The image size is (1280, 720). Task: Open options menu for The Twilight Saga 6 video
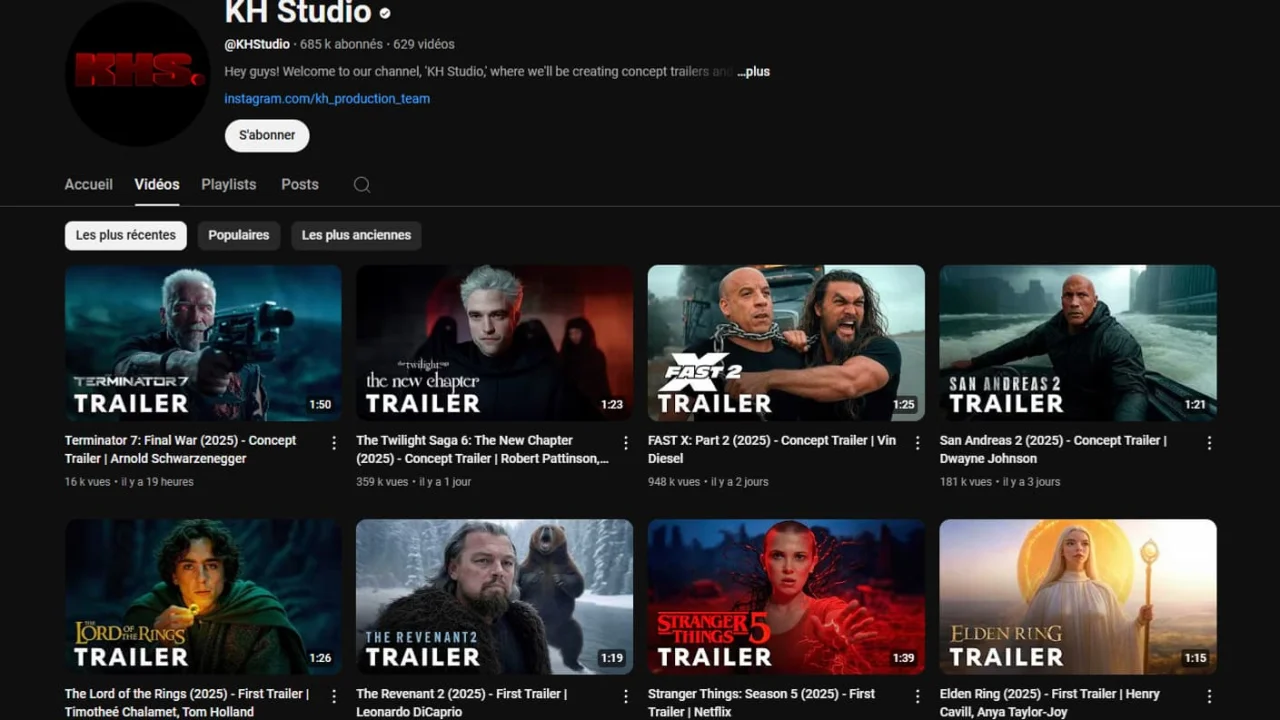[x=626, y=441]
